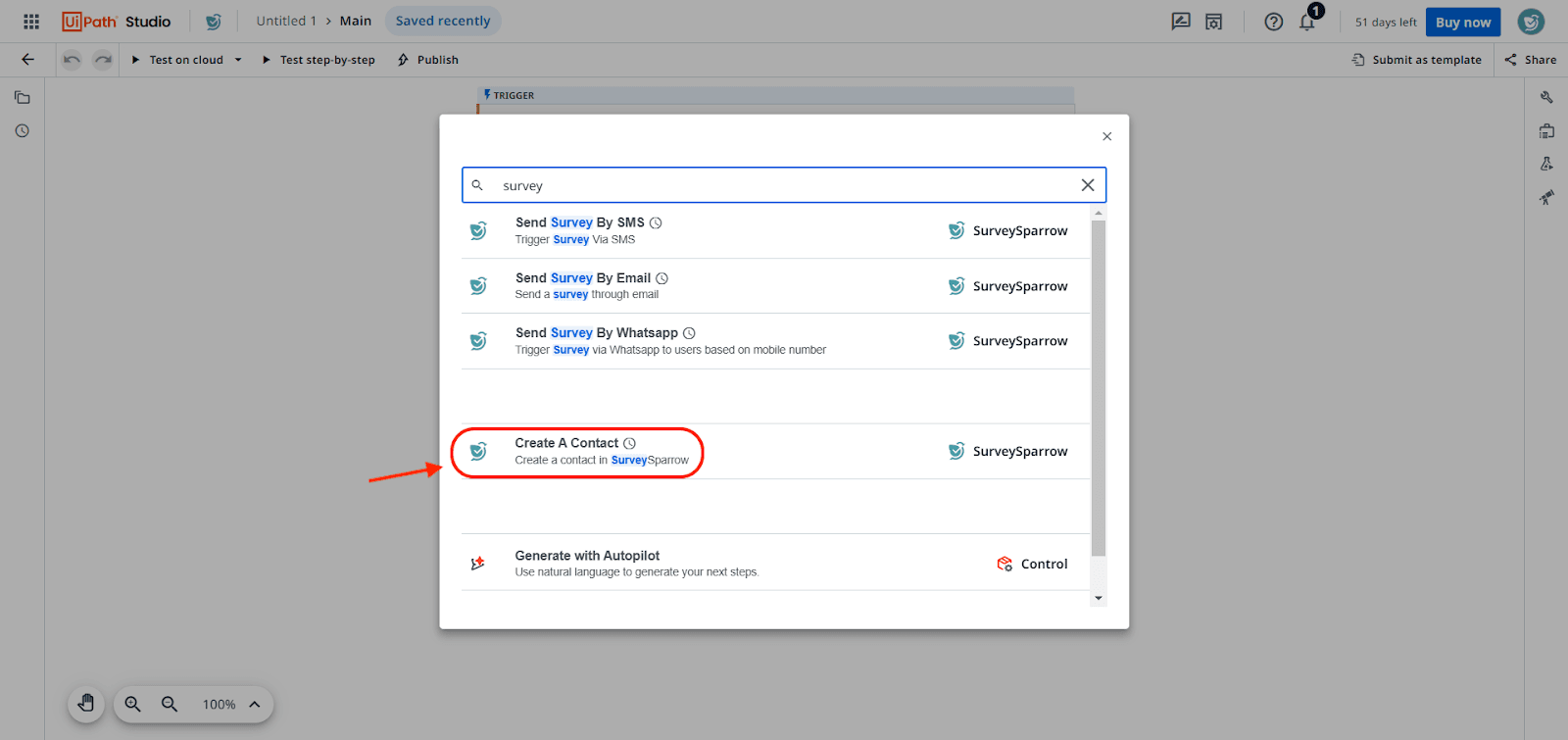This screenshot has height=740, width=1568.
Task: Open the app launcher grid icon
Action: pos(31,22)
